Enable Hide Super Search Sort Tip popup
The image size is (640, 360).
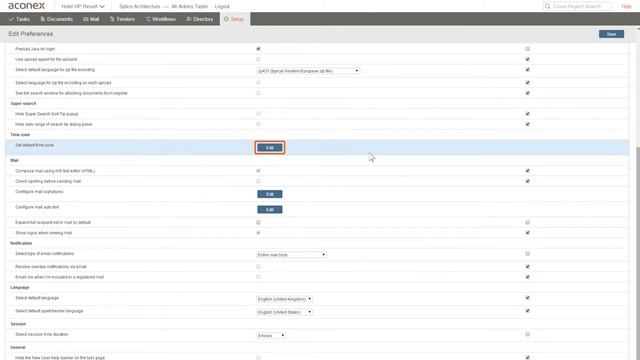point(258,113)
